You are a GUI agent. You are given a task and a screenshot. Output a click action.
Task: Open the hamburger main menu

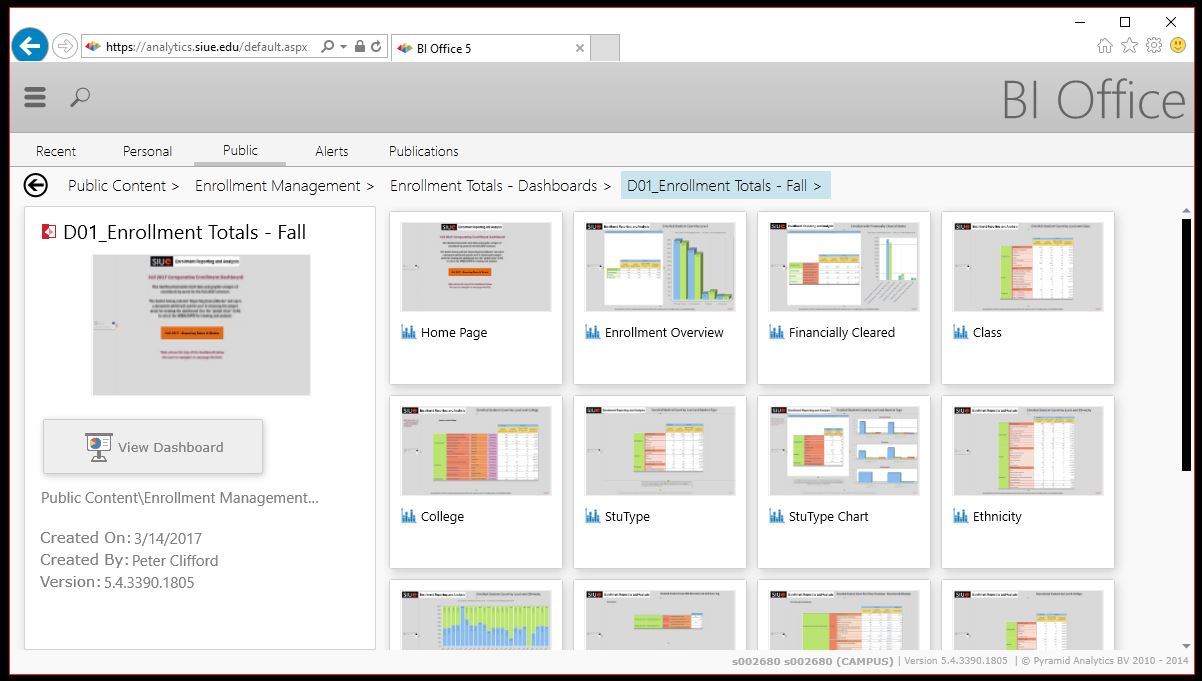tap(35, 97)
